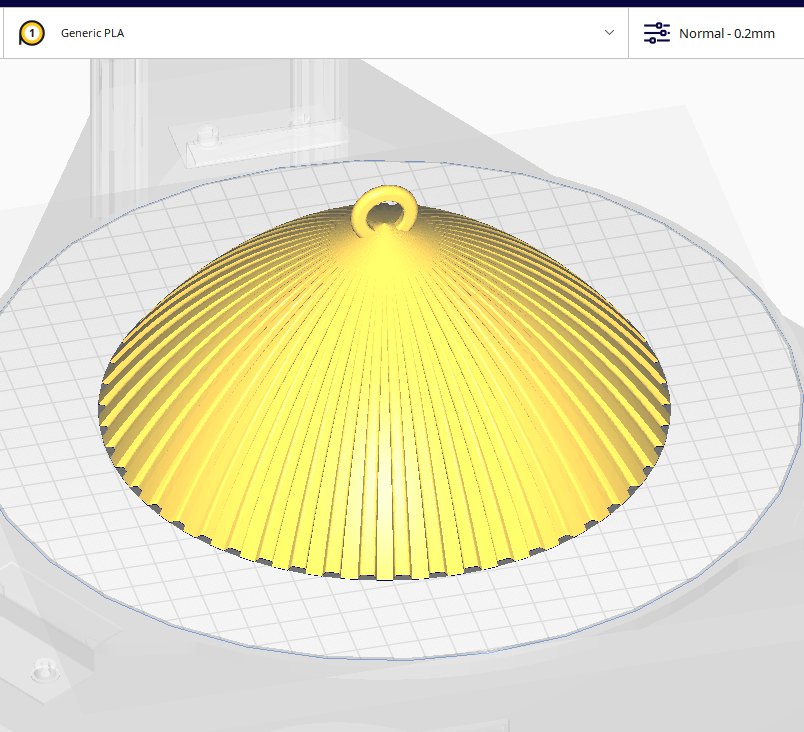The height and width of the screenshot is (732, 804).
Task: Click the bright highlighted rib of the model
Action: [x=384, y=461]
